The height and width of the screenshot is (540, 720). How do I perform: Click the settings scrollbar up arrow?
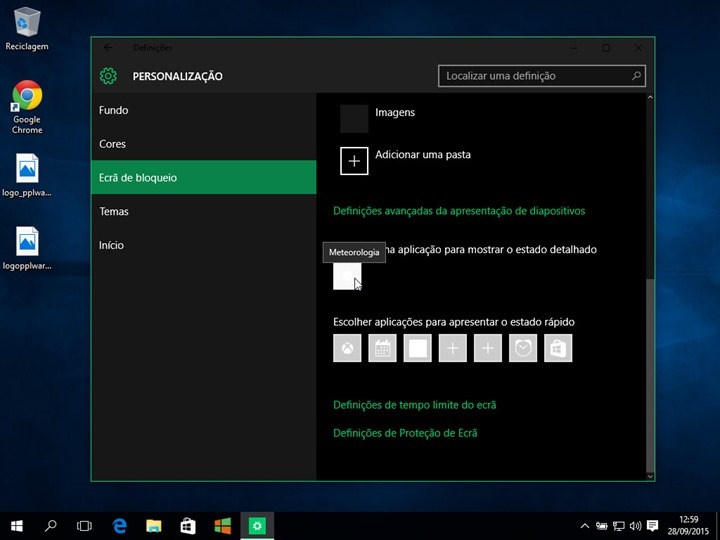click(x=650, y=97)
